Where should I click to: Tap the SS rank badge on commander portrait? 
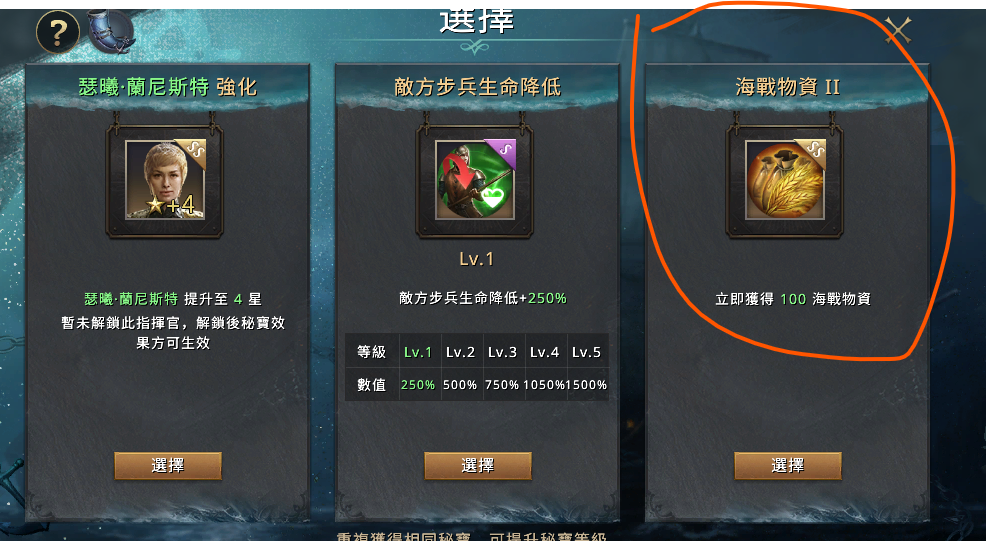(192, 152)
